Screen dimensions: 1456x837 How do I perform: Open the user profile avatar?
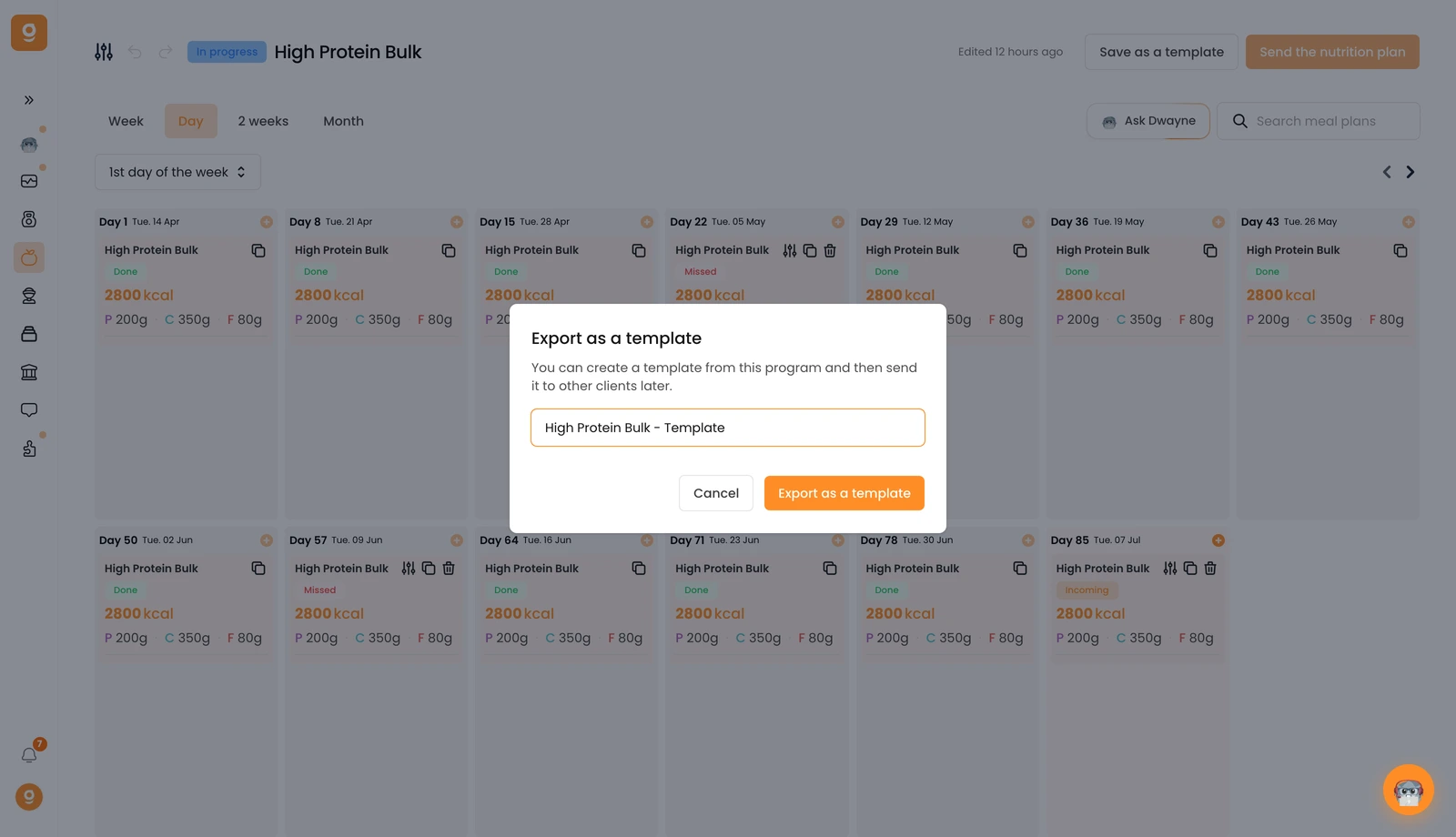(29, 797)
